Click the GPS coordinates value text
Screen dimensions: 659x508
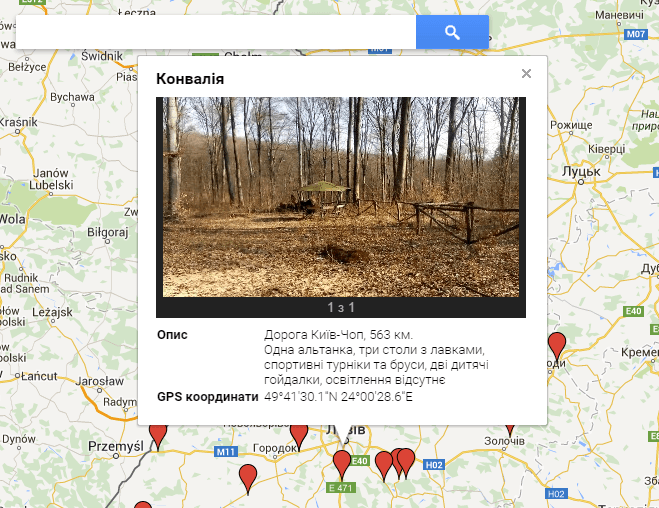tap(338, 397)
